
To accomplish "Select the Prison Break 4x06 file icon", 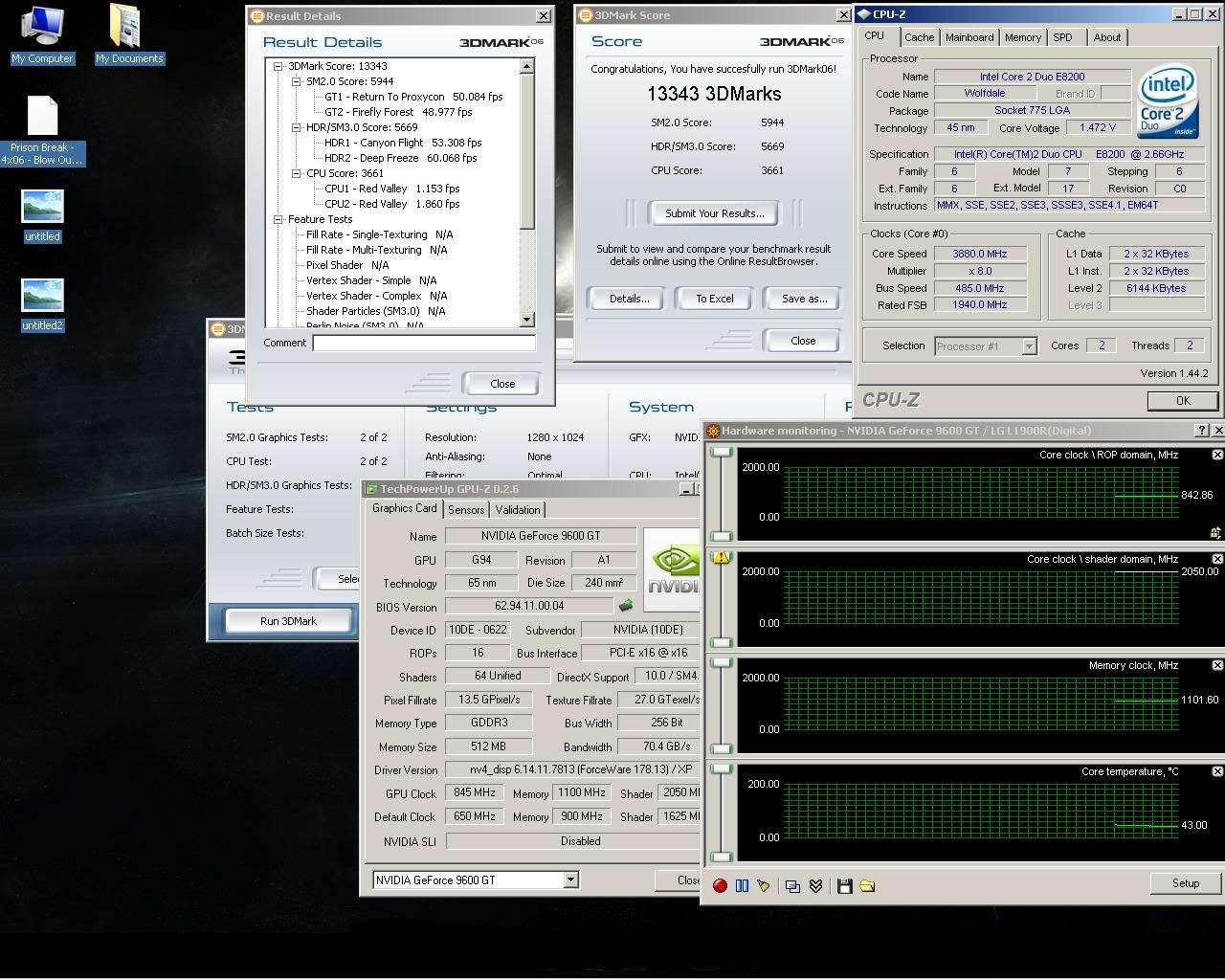I will click(42, 131).
